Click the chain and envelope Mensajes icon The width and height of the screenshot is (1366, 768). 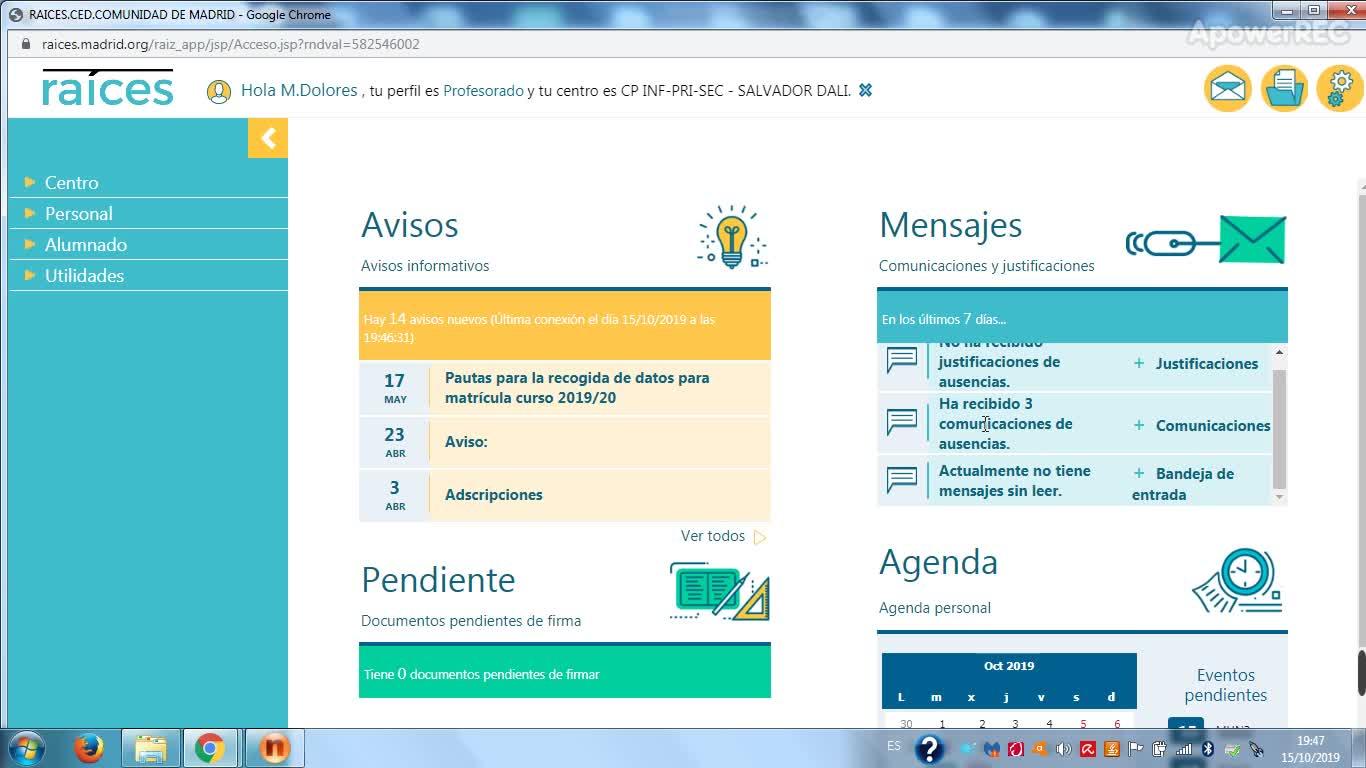[x=1205, y=240]
